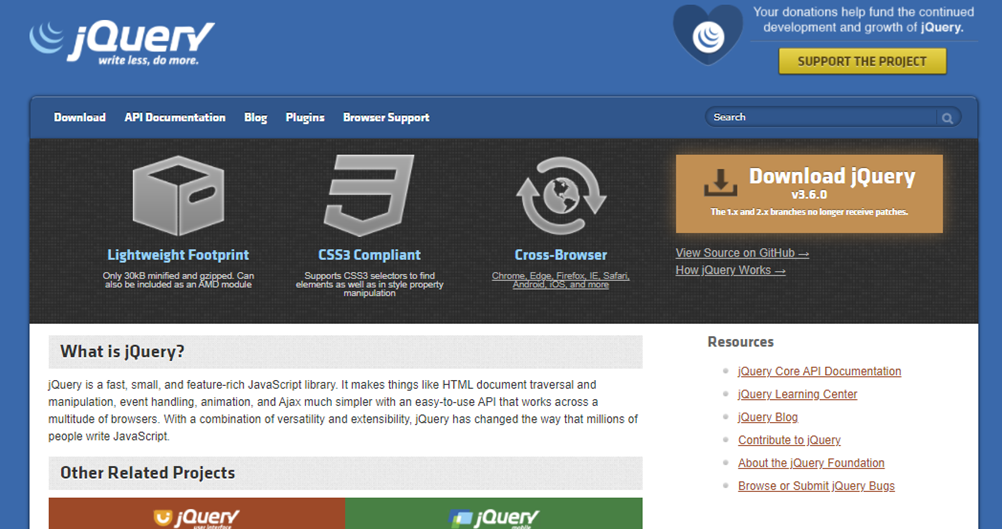Click the CSS3 shield icon
This screenshot has width=1002, height=529.
click(x=369, y=196)
